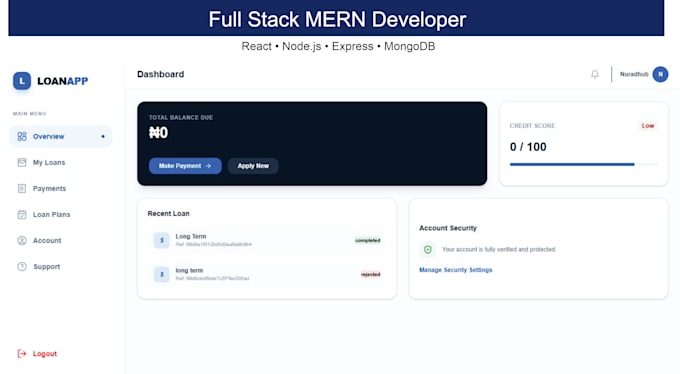Image resolution: width=680 pixels, height=374 pixels.
Task: Click the Loan Plans calendar icon
Action: coord(22,214)
